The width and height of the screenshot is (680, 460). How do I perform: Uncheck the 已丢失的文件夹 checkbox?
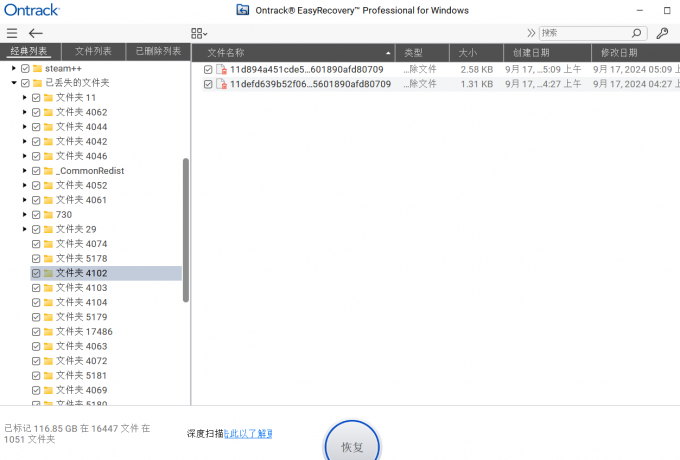pyautogui.click(x=26, y=83)
